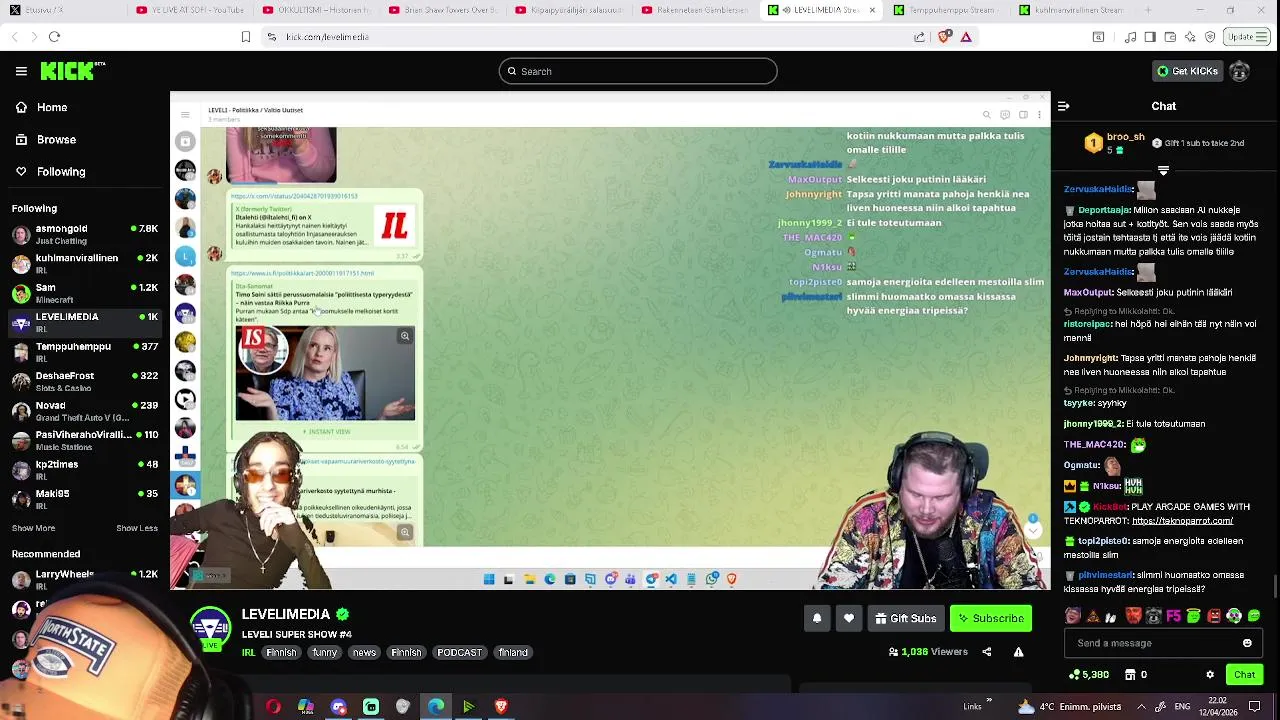1280x720 pixels.
Task: Open user profile avatar at top right
Action: [1239, 71]
